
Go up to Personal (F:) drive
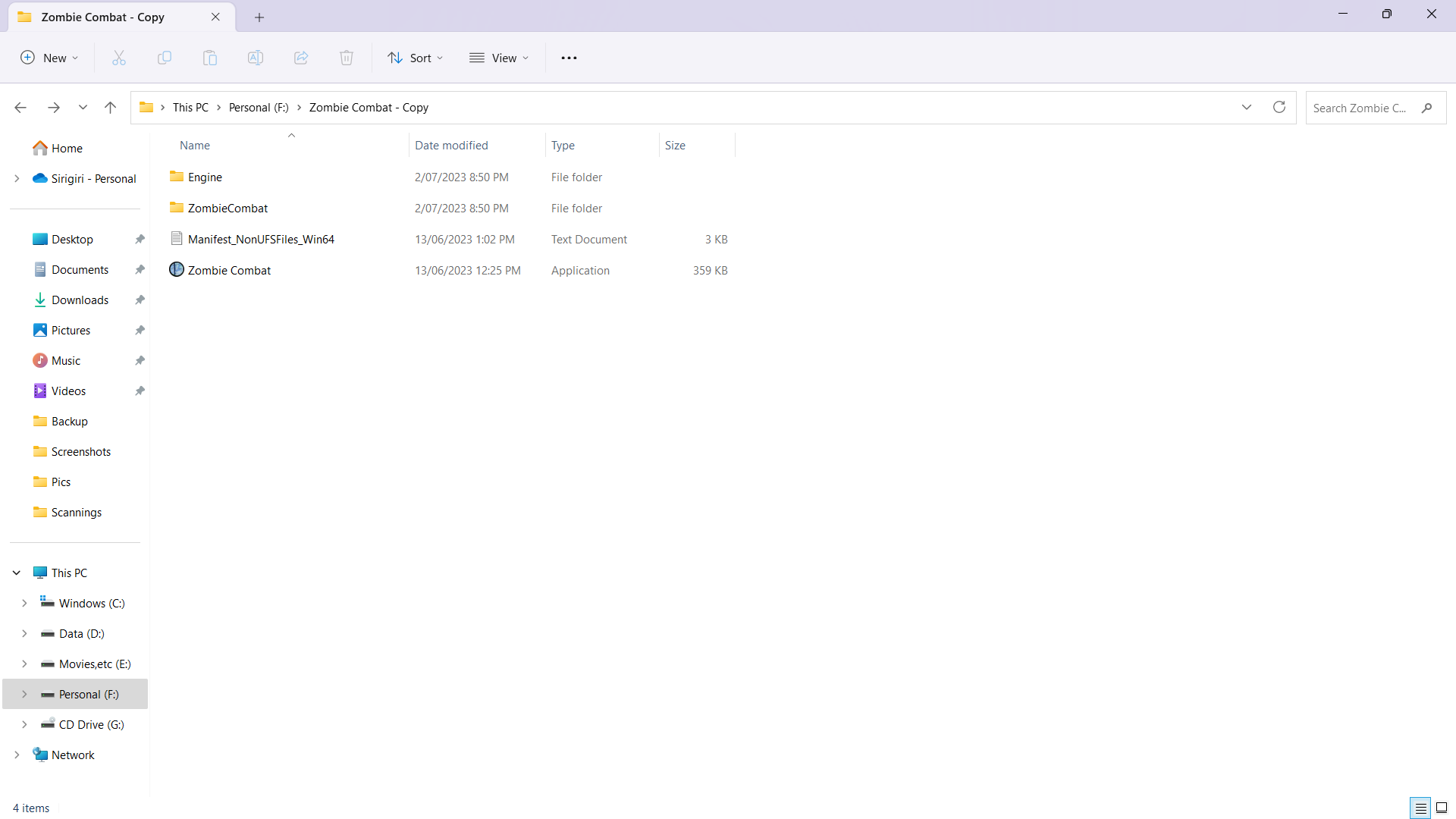(110, 107)
